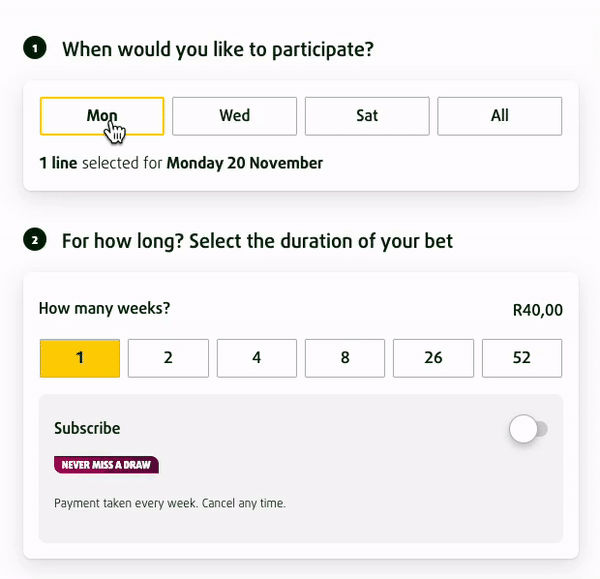The image size is (600, 579).
Task: Click the step 2 number icon
Action: [36, 241]
